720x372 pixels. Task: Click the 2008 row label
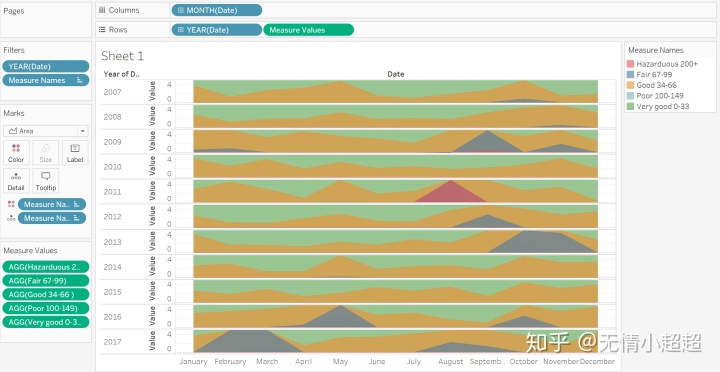point(112,117)
